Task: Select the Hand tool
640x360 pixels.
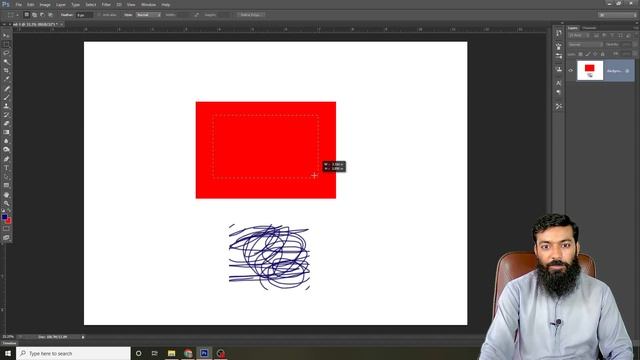Action: point(6,195)
